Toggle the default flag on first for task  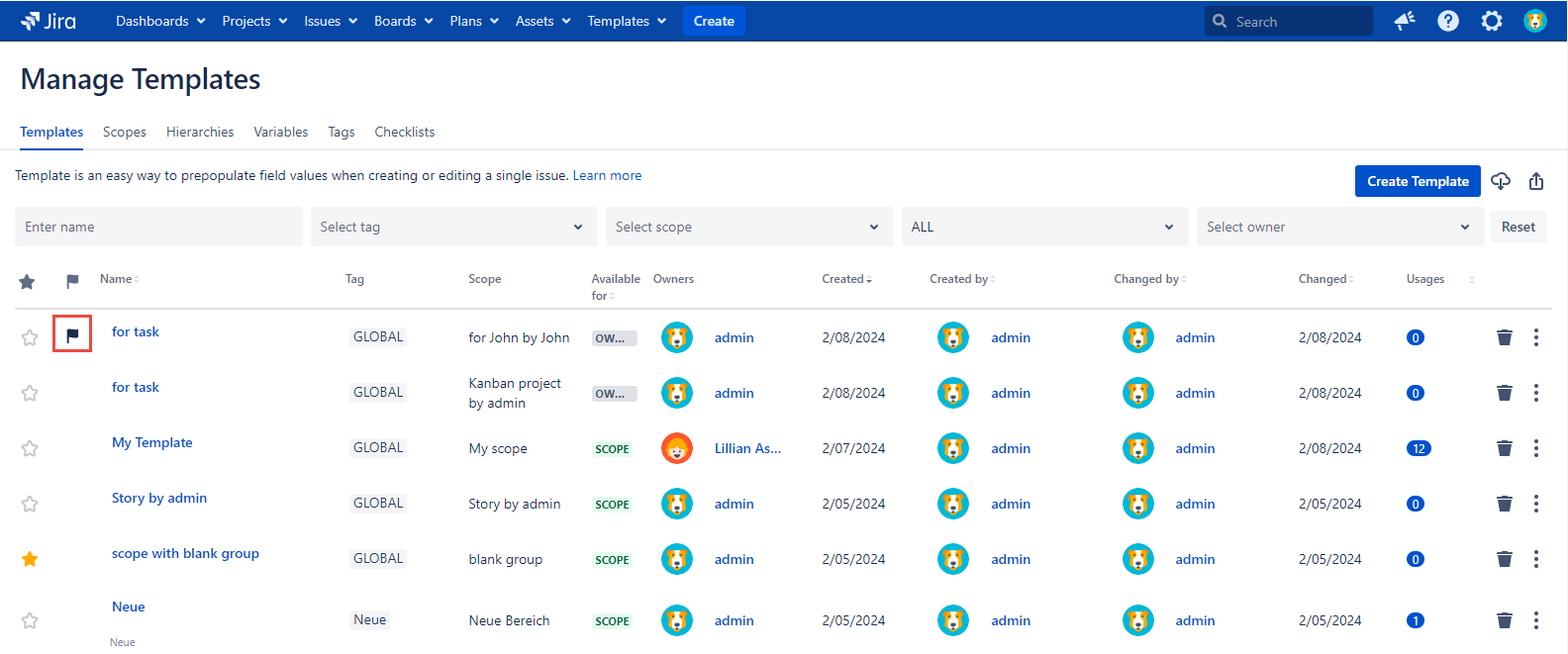coord(72,335)
